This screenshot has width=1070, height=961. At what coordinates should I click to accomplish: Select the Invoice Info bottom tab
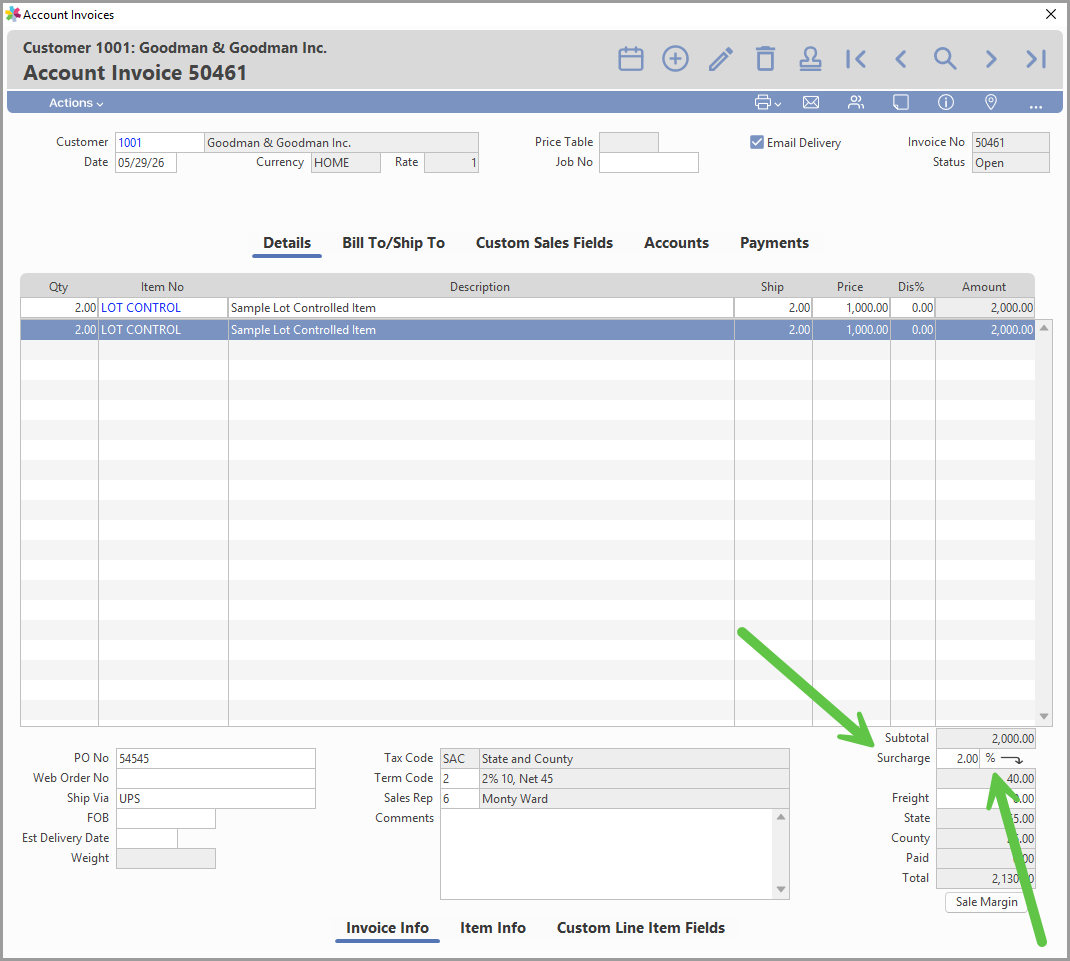387,928
